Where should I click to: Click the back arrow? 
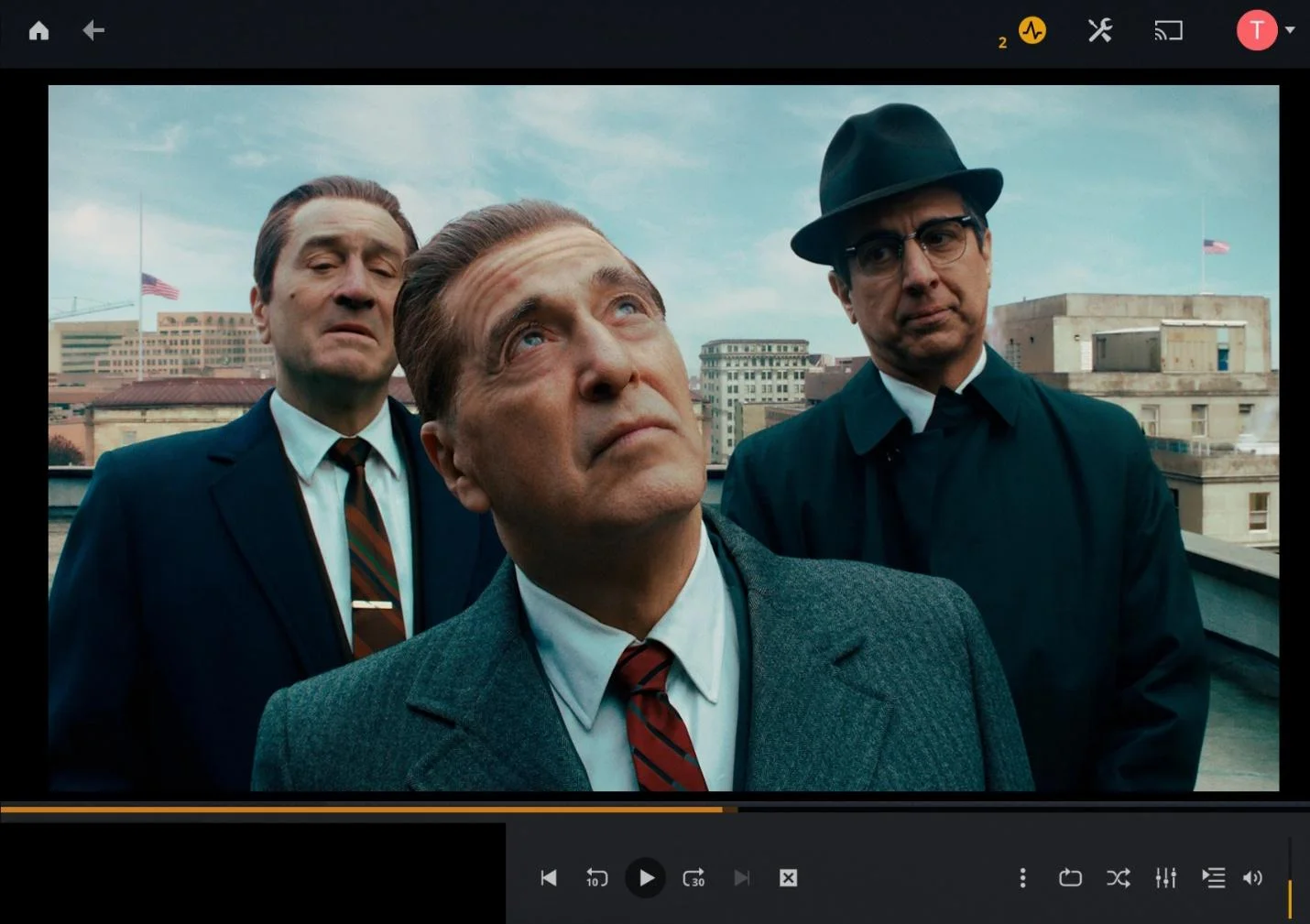click(93, 31)
